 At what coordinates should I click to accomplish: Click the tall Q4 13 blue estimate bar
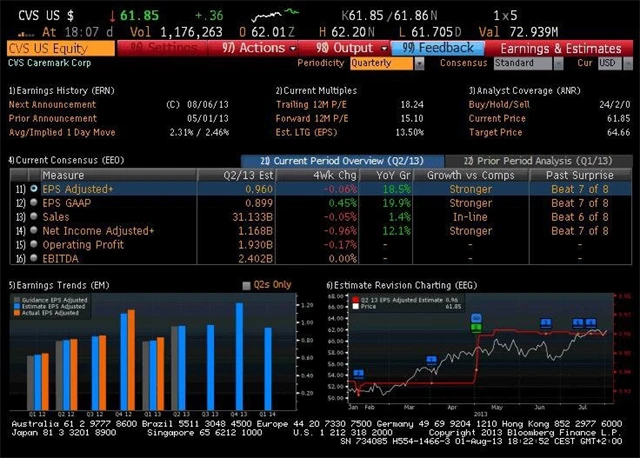[239, 356]
